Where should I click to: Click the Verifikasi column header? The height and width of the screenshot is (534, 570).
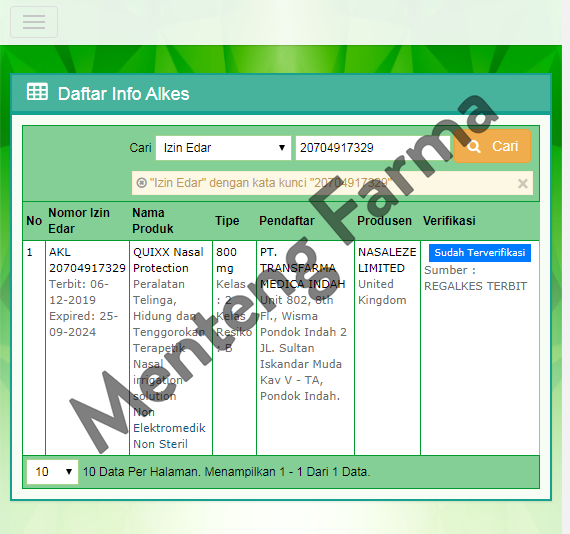[449, 221]
